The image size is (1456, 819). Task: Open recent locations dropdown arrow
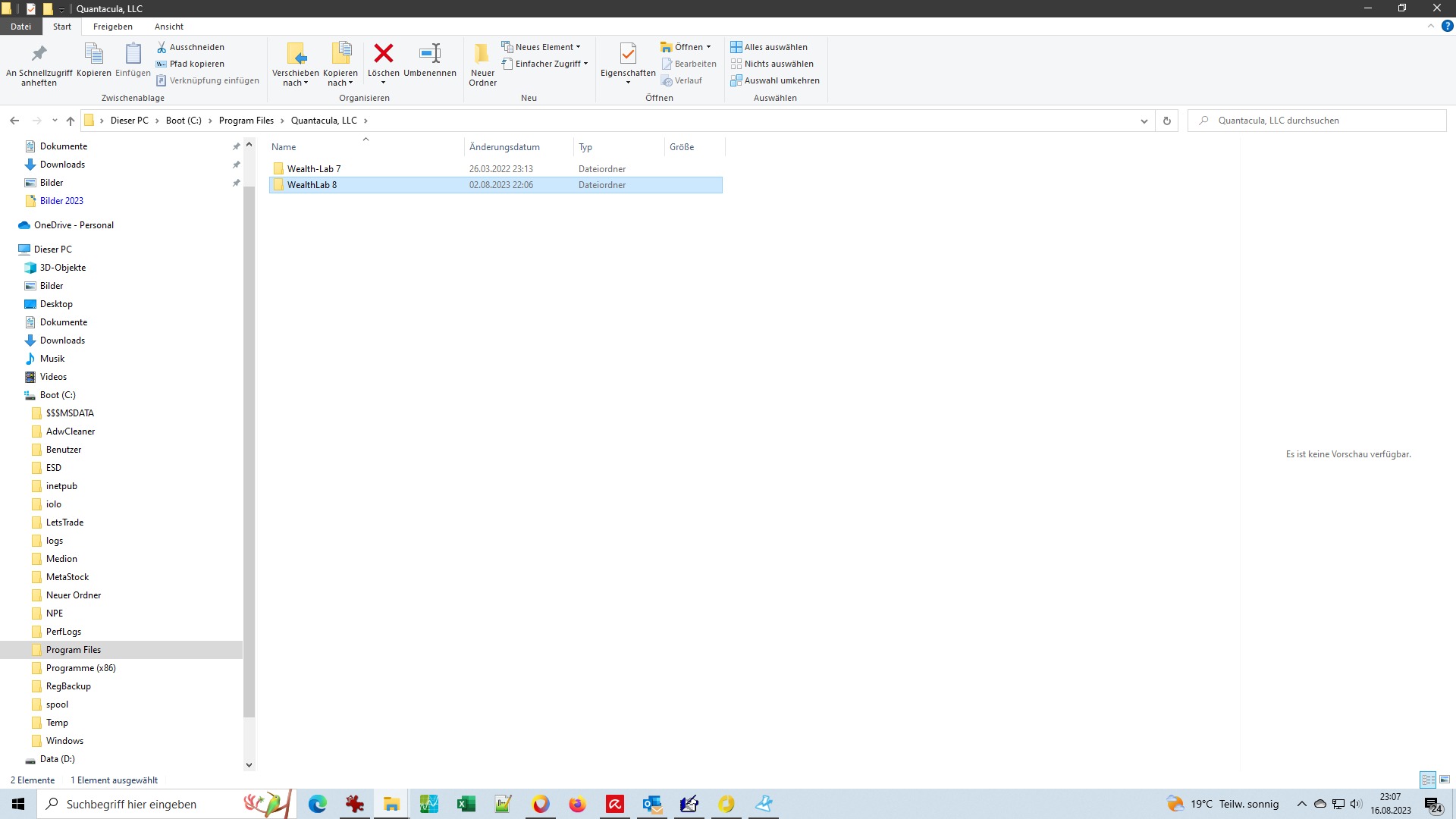[x=55, y=121]
